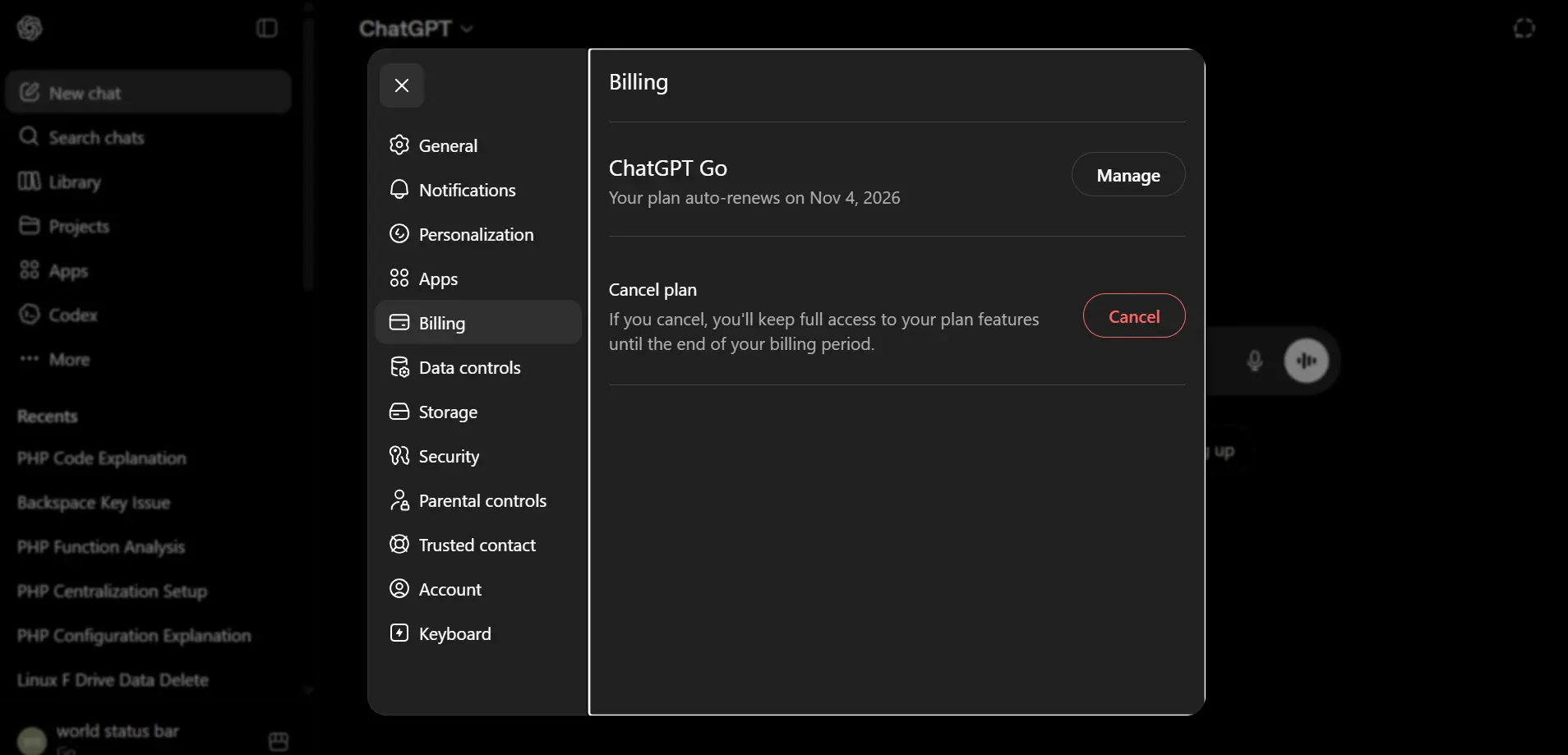Open Parental controls icon

(399, 500)
